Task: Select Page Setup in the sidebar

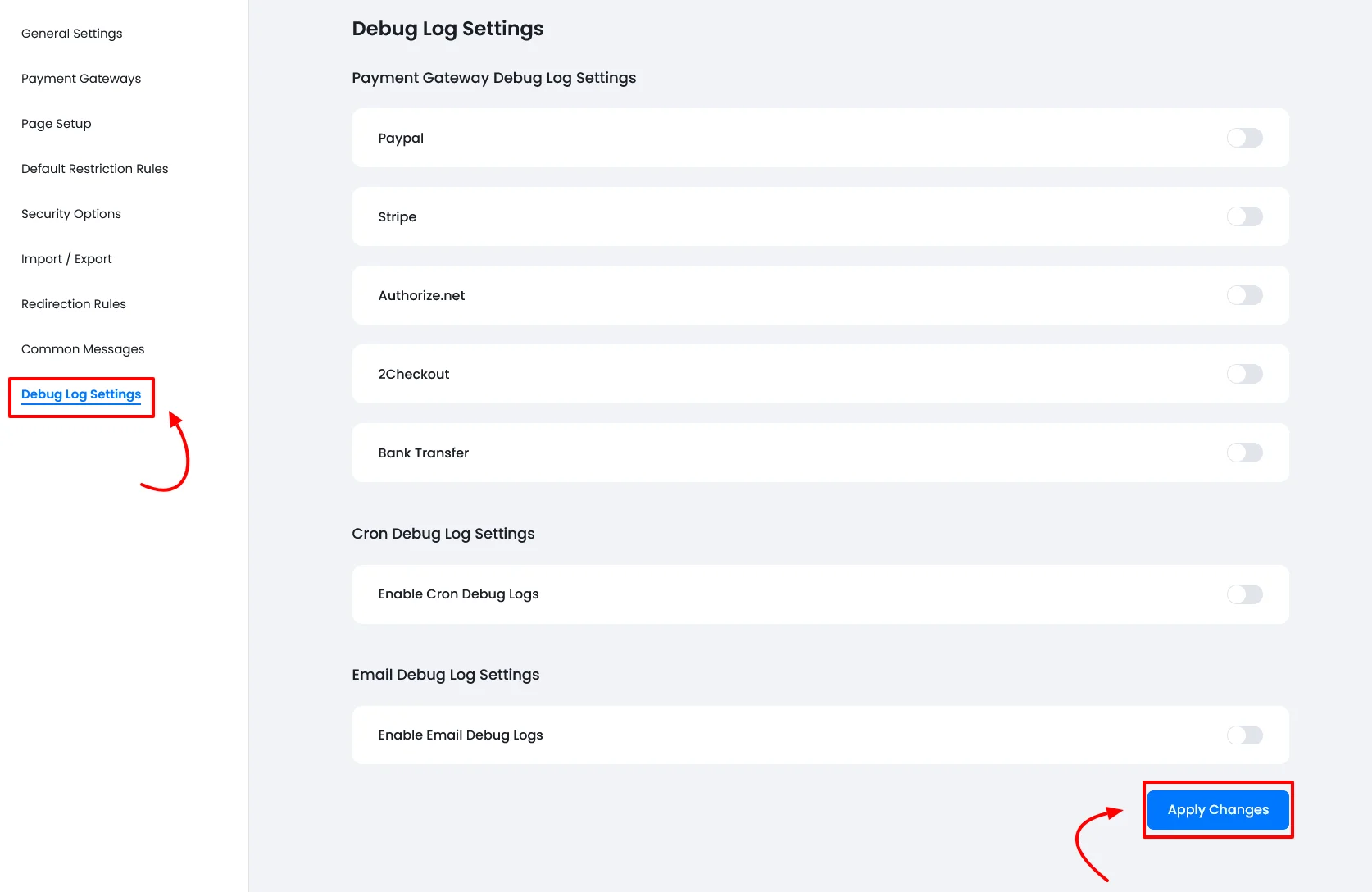Action: point(56,123)
